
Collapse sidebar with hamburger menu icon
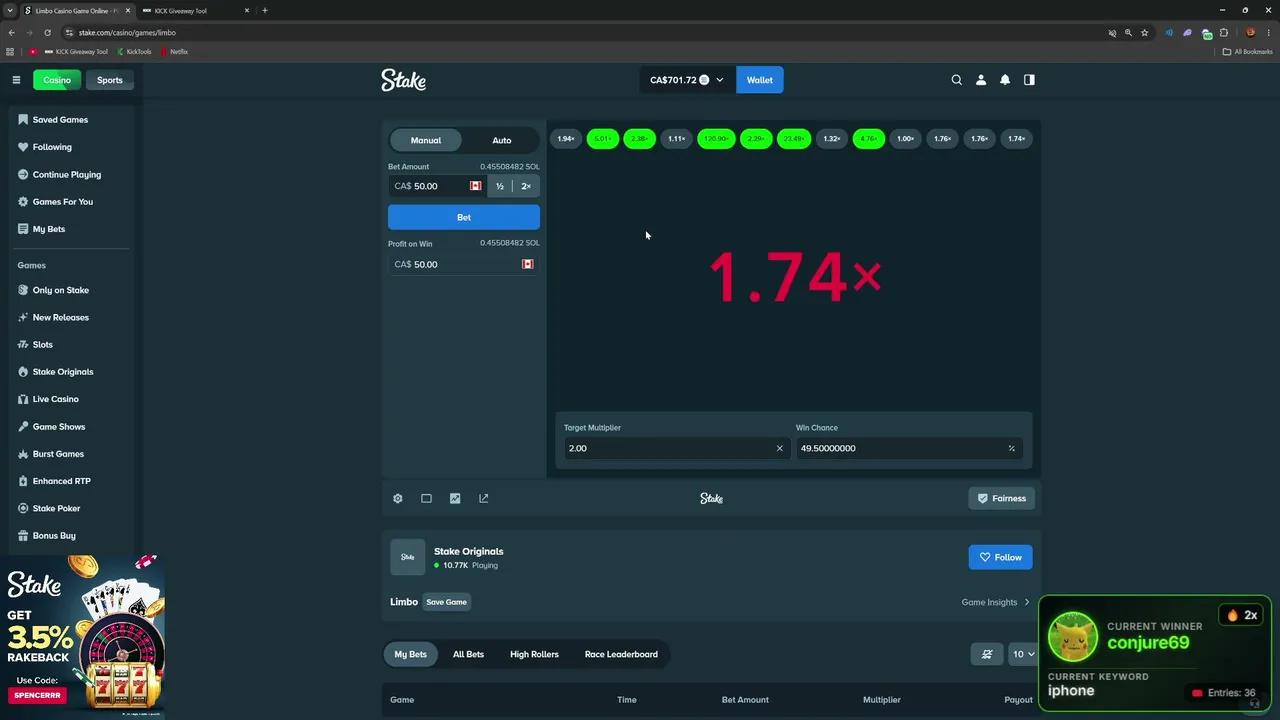[x=16, y=80]
